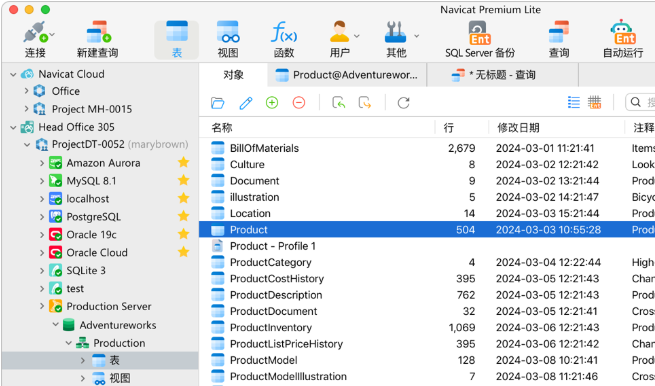Screen dimensions: 655x386
Task: Toggle favorite star for Oracle Cloud
Action: [x=183, y=252]
